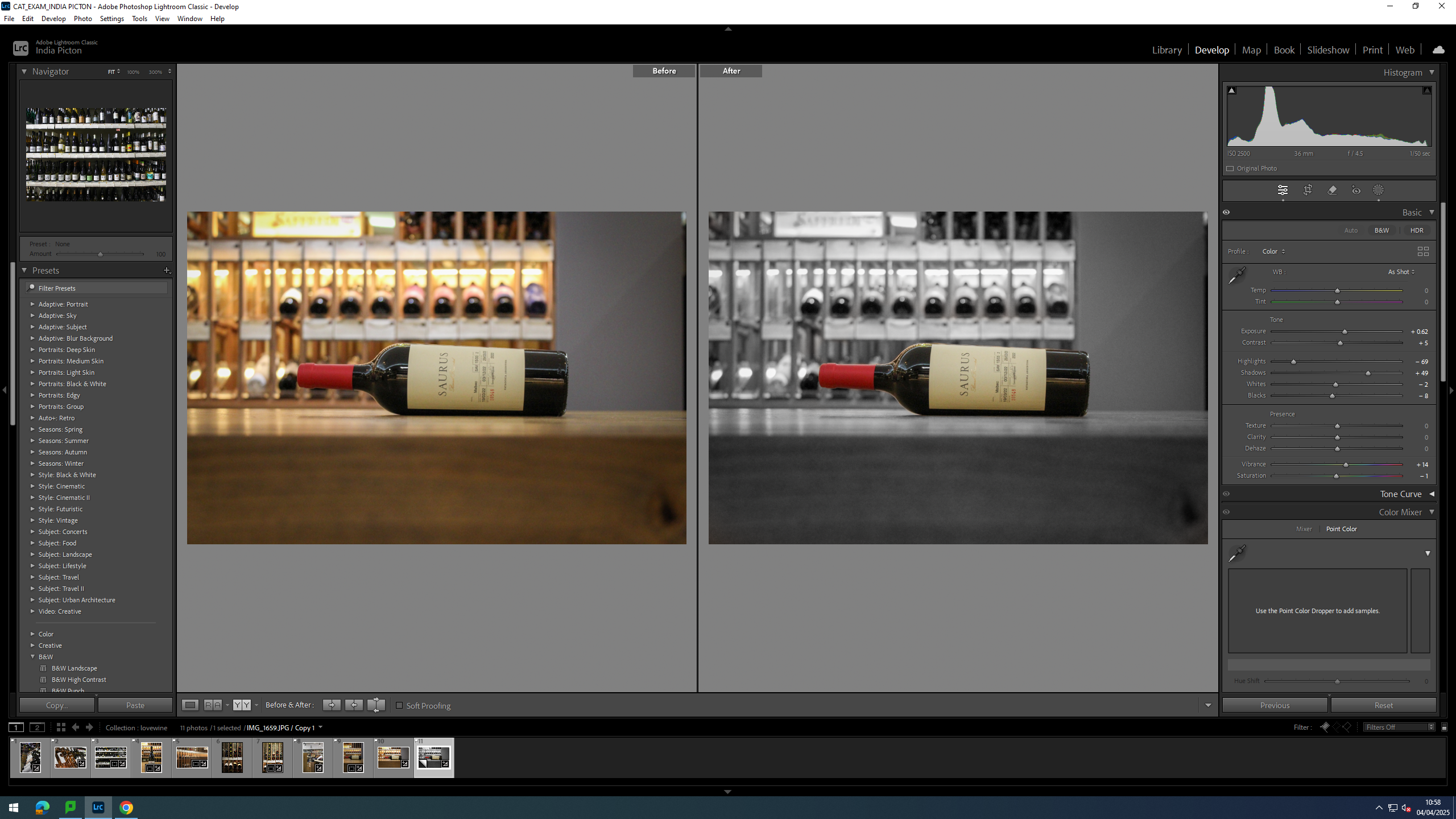This screenshot has height=819, width=1456.
Task: Select the Crop overlay tool
Action: [1308, 191]
